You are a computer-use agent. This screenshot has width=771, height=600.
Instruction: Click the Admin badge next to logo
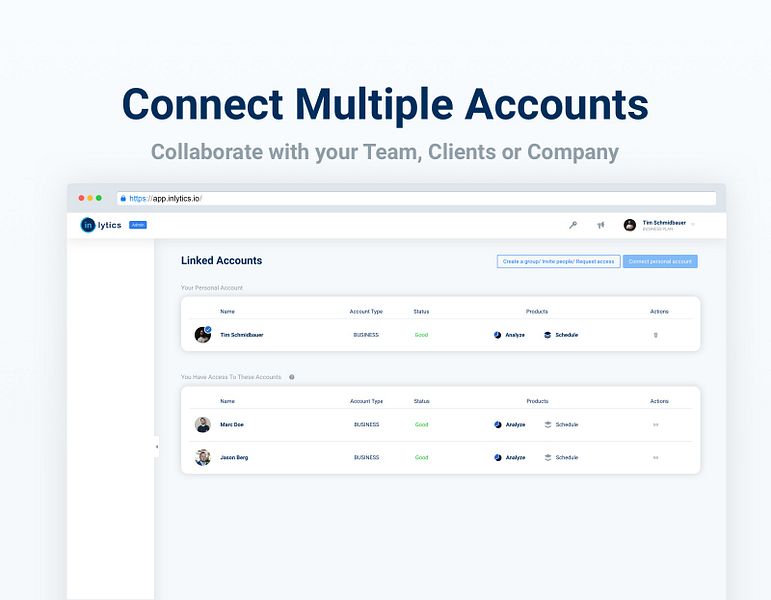(138, 225)
